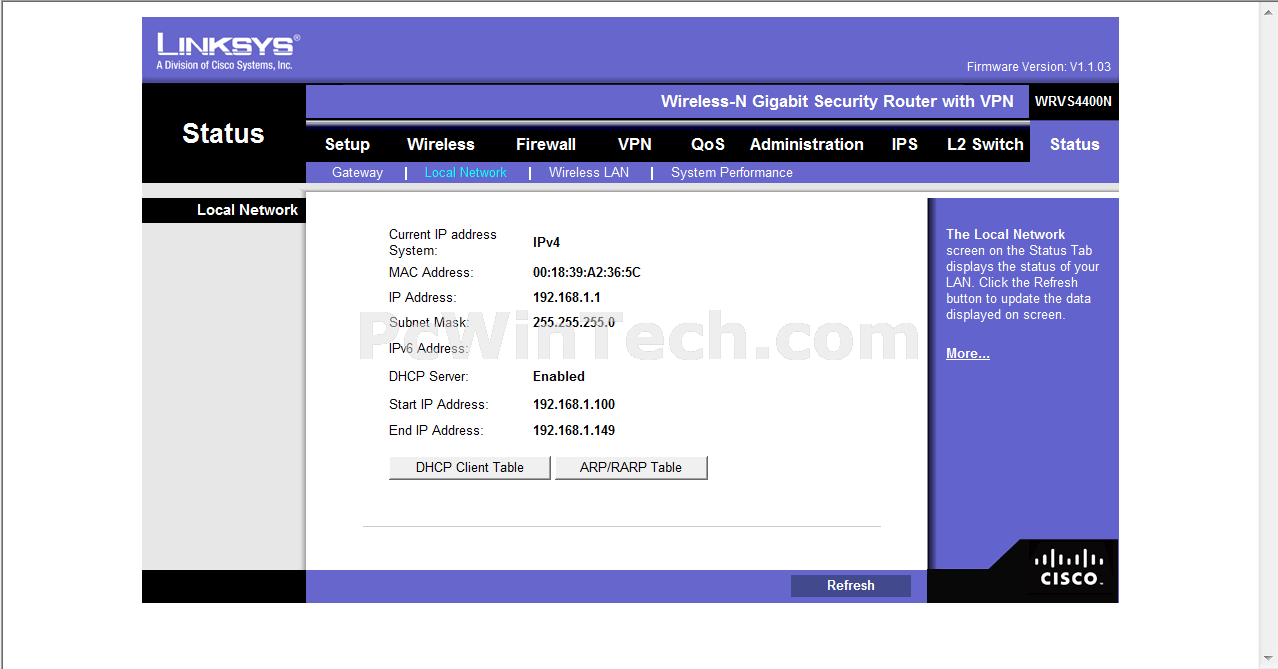
Task: Open the Wireless LAN sub-tab
Action: point(589,173)
